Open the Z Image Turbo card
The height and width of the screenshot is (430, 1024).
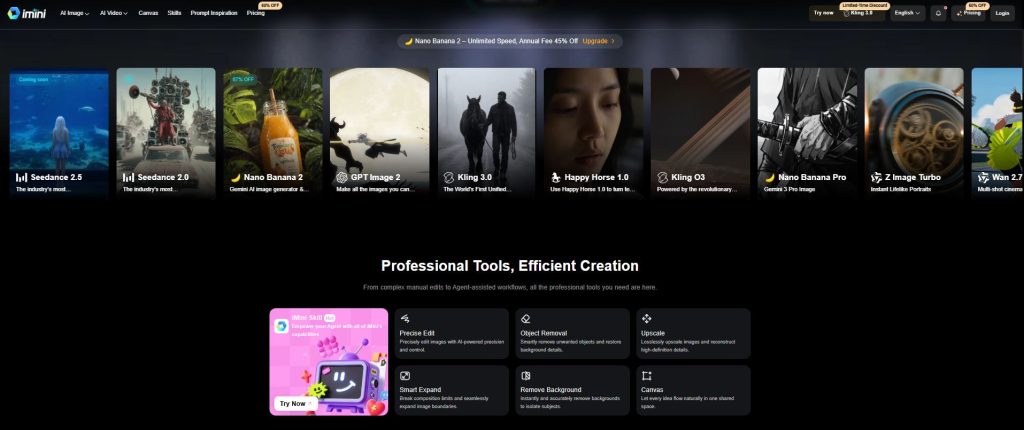(914, 133)
